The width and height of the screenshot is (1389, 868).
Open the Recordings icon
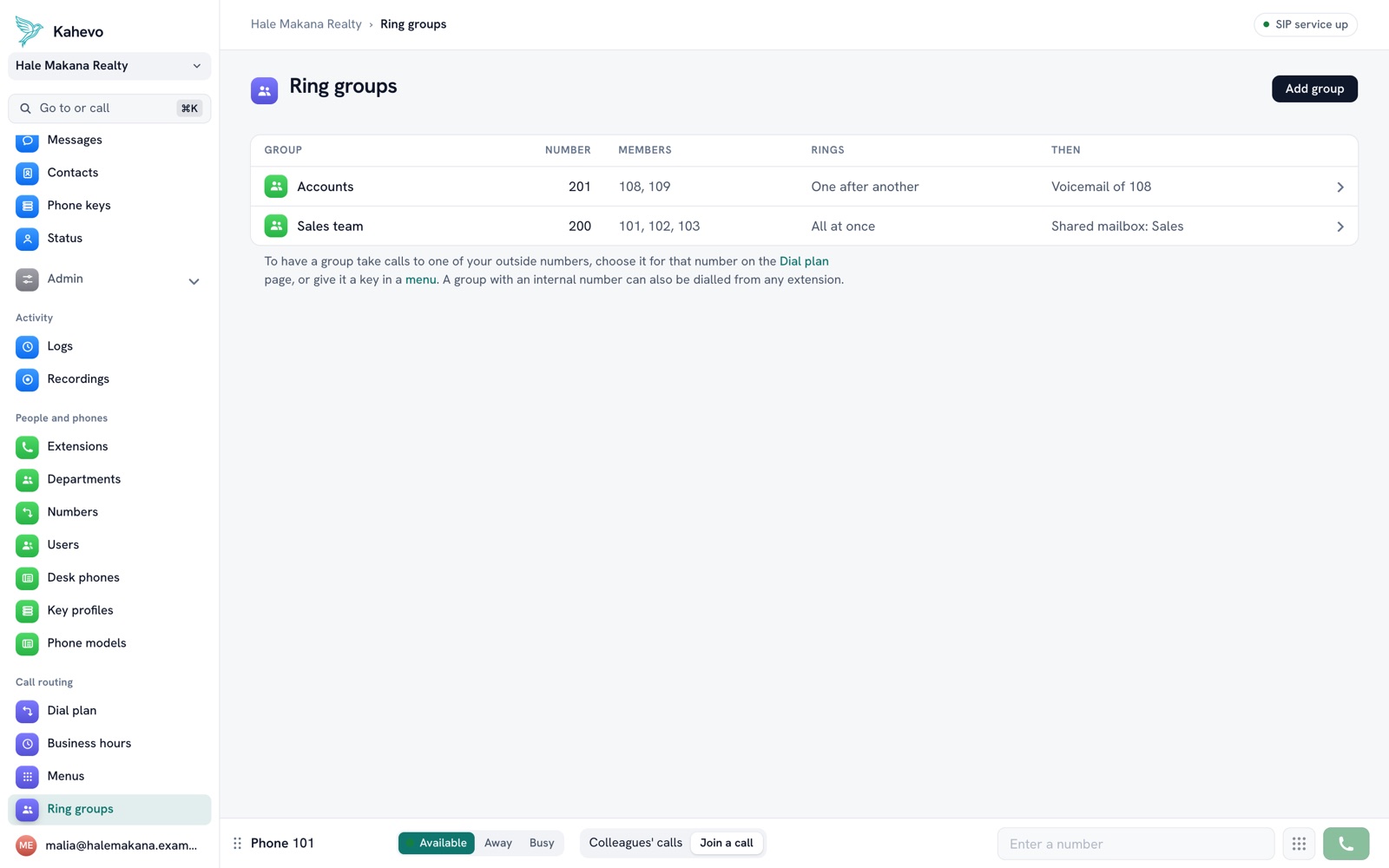click(27, 379)
